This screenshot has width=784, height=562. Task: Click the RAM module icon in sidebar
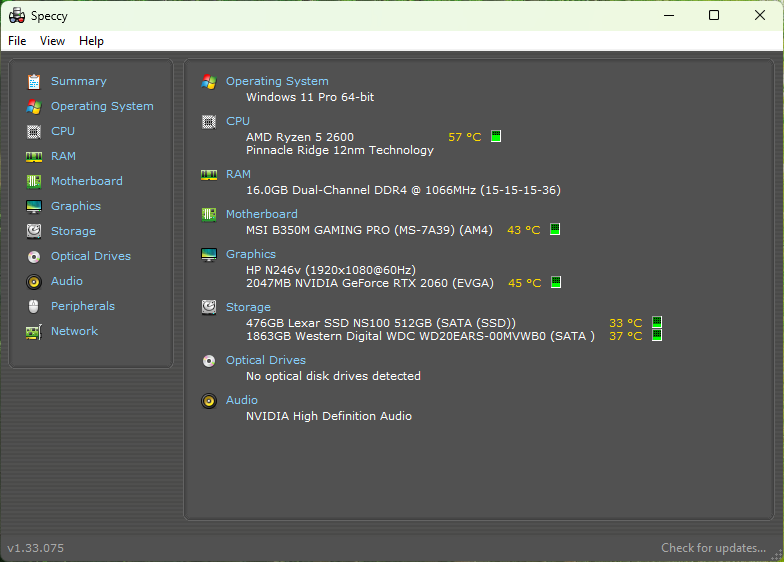click(34, 156)
